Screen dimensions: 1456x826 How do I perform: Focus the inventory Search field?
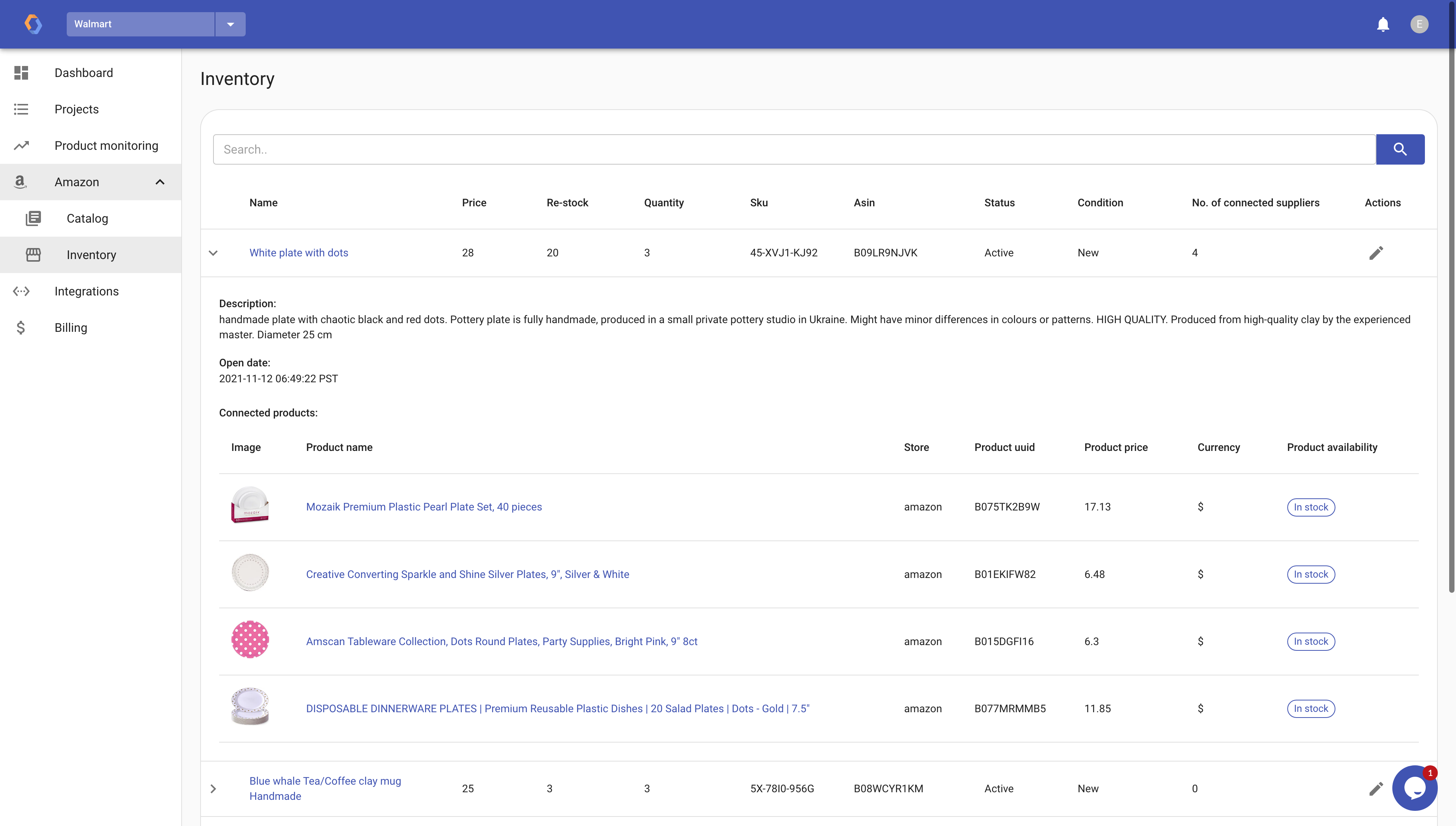point(794,149)
